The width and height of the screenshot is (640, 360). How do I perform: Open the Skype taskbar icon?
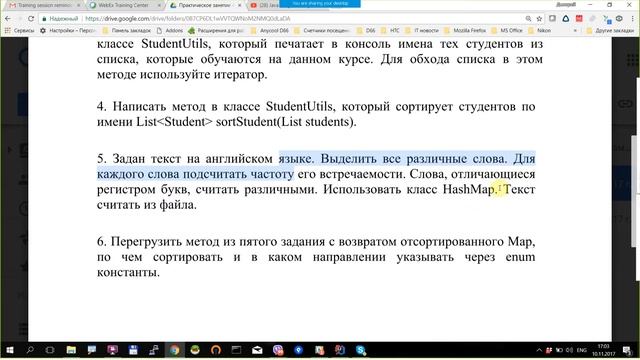click(361, 350)
